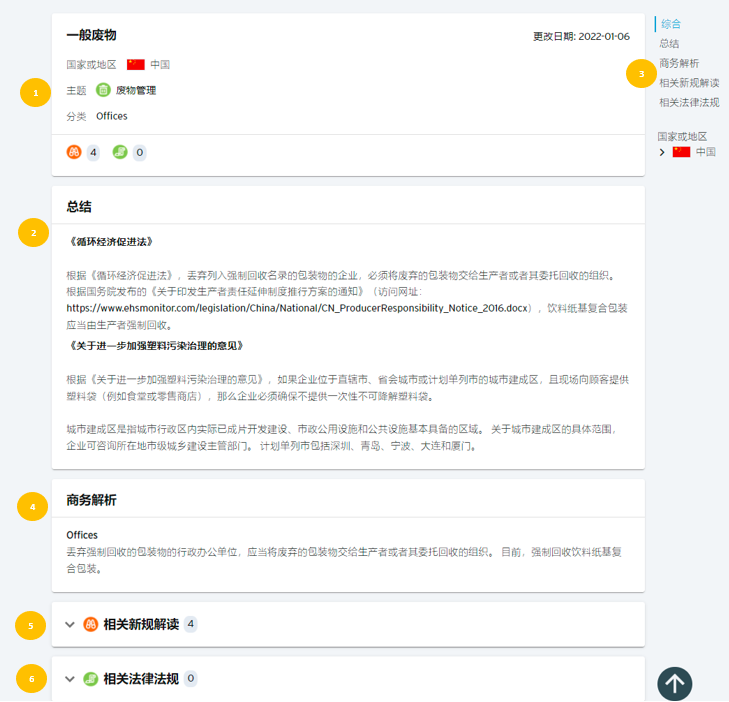
Task: Click the green 废物管理 topic icon
Action: 103,90
